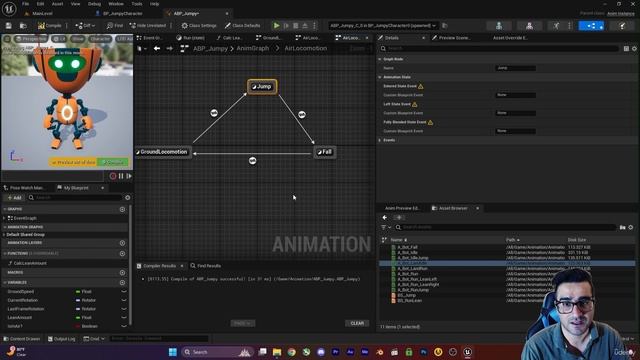Open the Tools menu
640x360 pixels.
(137, 4)
